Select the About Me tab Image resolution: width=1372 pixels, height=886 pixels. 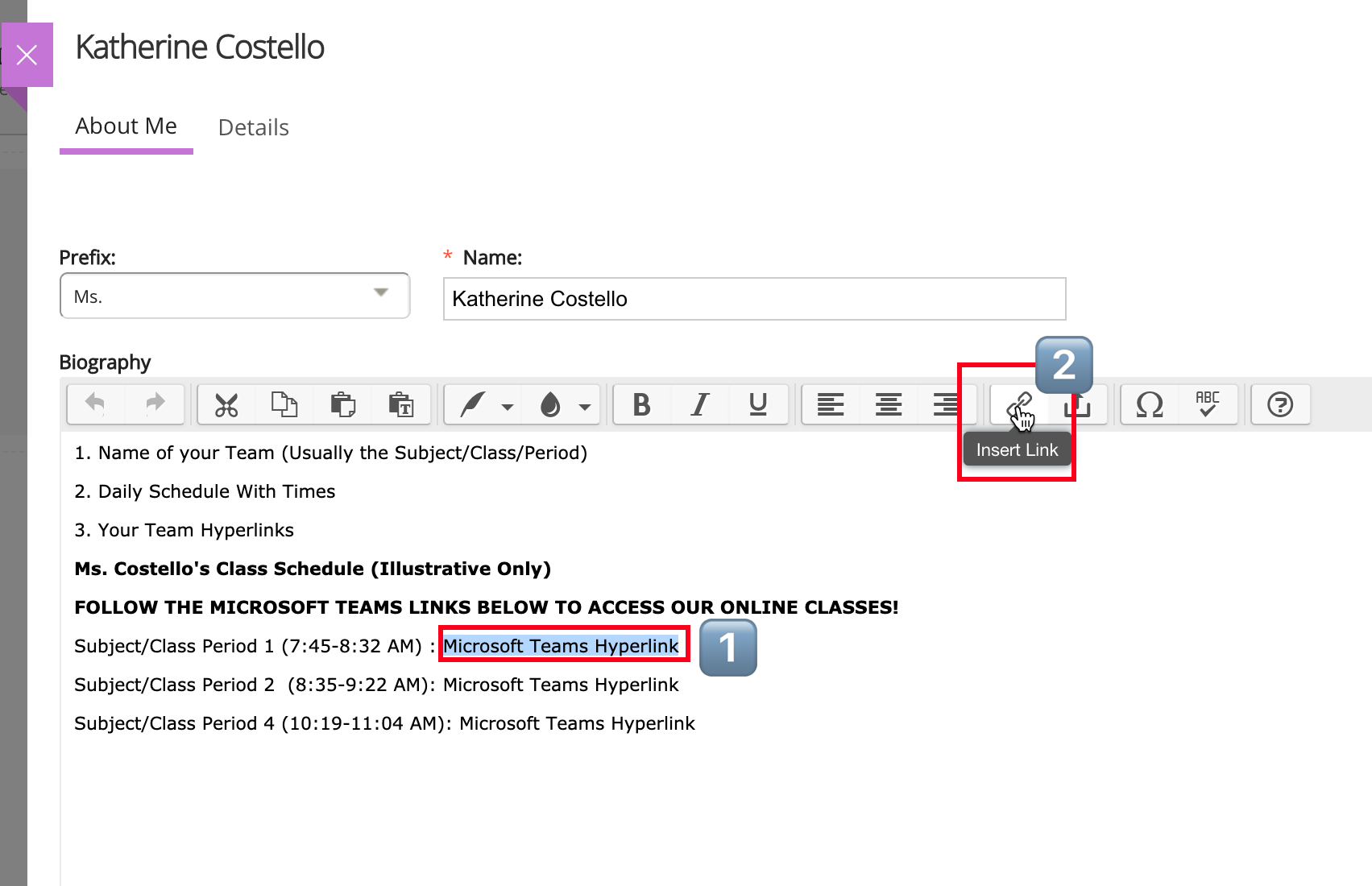click(126, 126)
